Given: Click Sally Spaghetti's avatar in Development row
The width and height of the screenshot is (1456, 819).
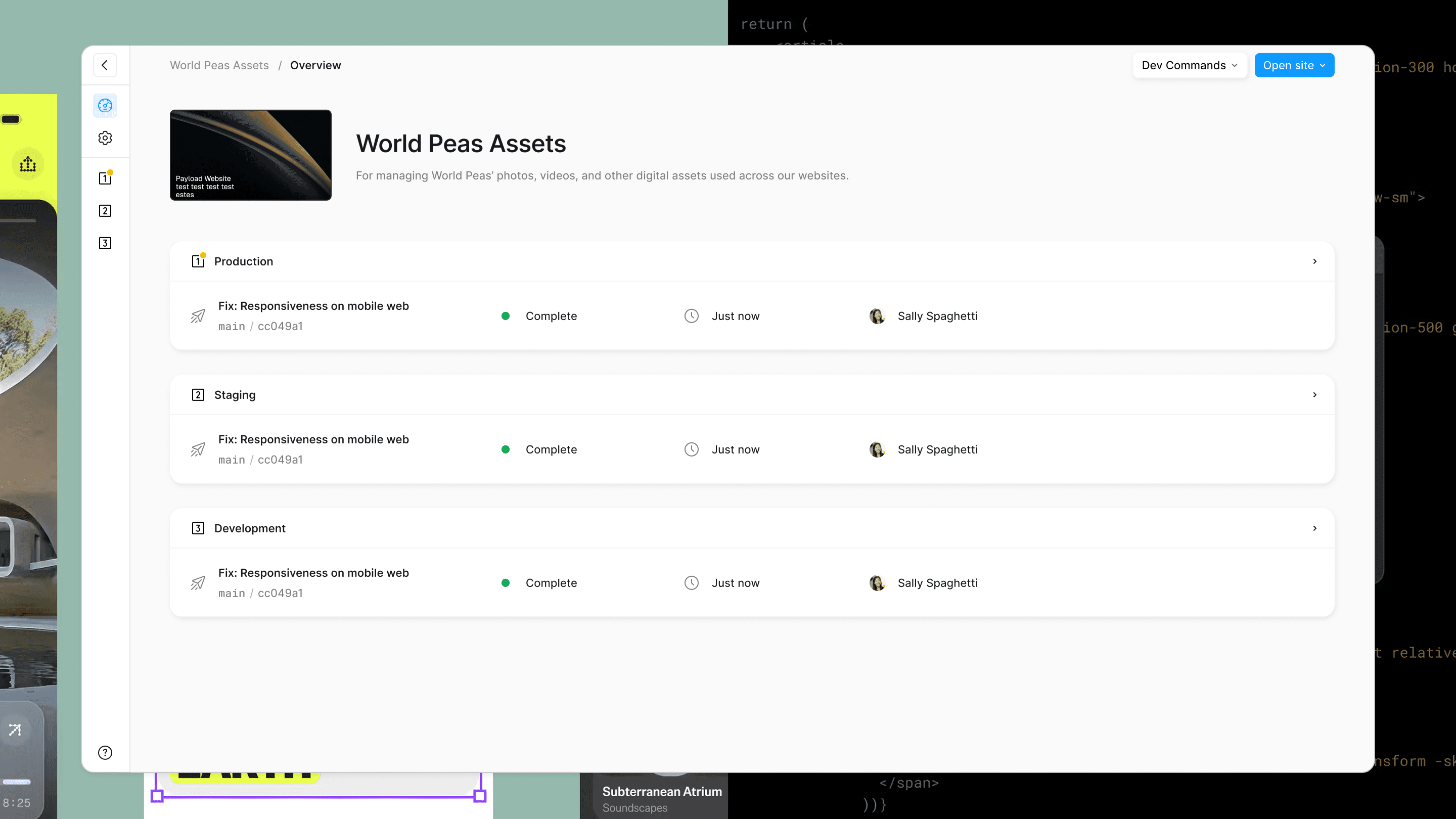Looking at the screenshot, I should click(877, 583).
